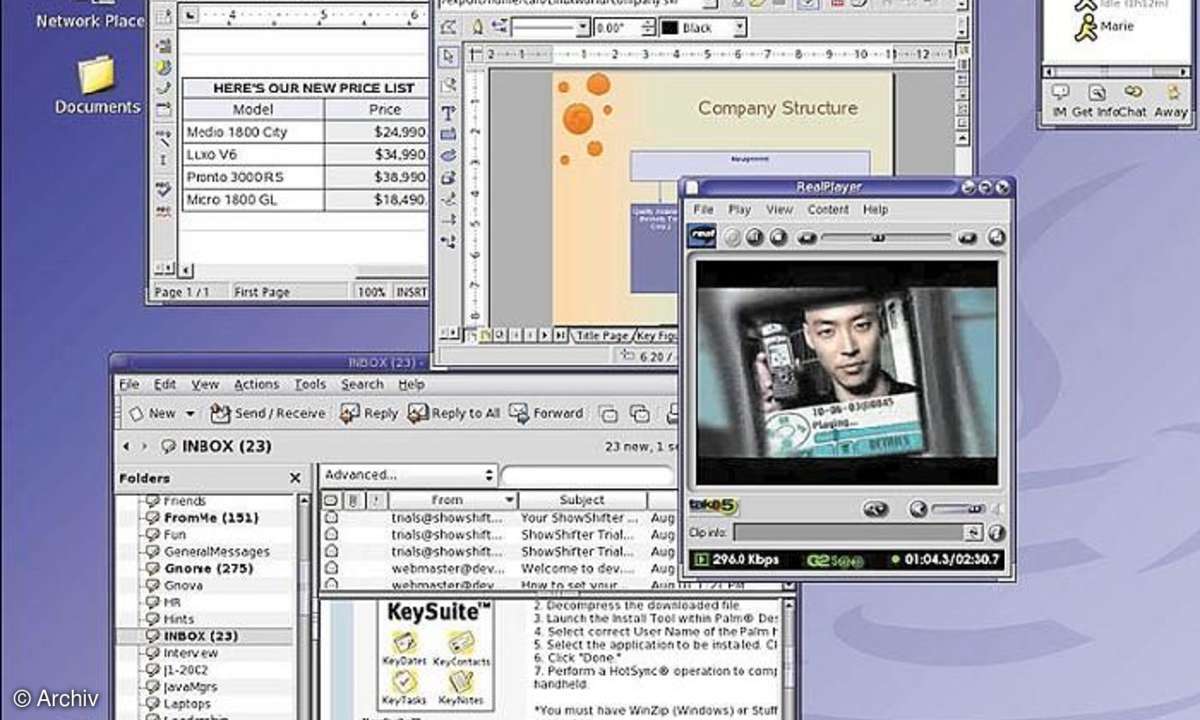Click the take5 logo in RealPlayer

pos(712,508)
